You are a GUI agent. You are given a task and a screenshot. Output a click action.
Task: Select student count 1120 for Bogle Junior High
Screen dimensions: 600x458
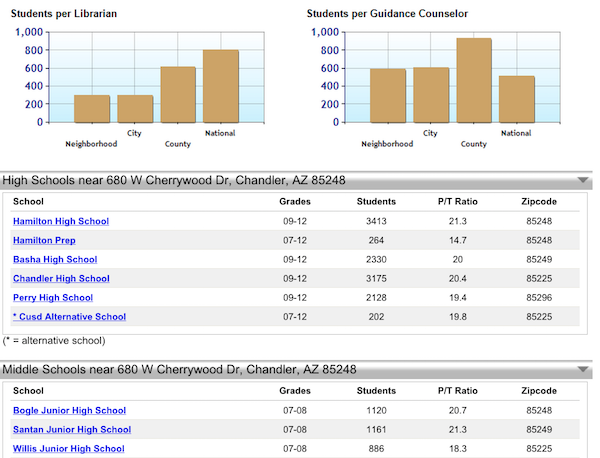[x=376, y=411]
